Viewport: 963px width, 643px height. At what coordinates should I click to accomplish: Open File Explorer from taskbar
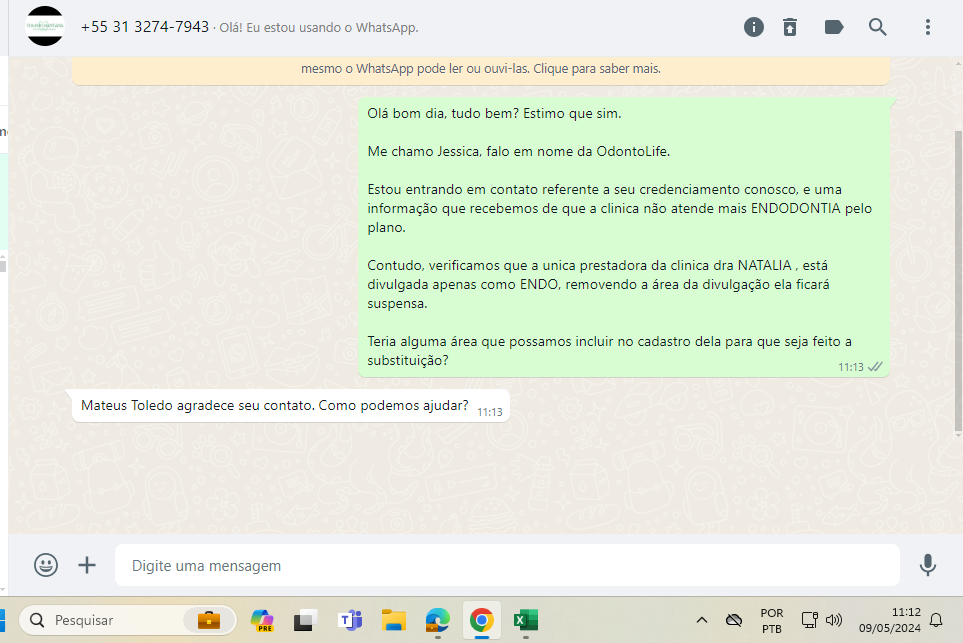pos(394,620)
